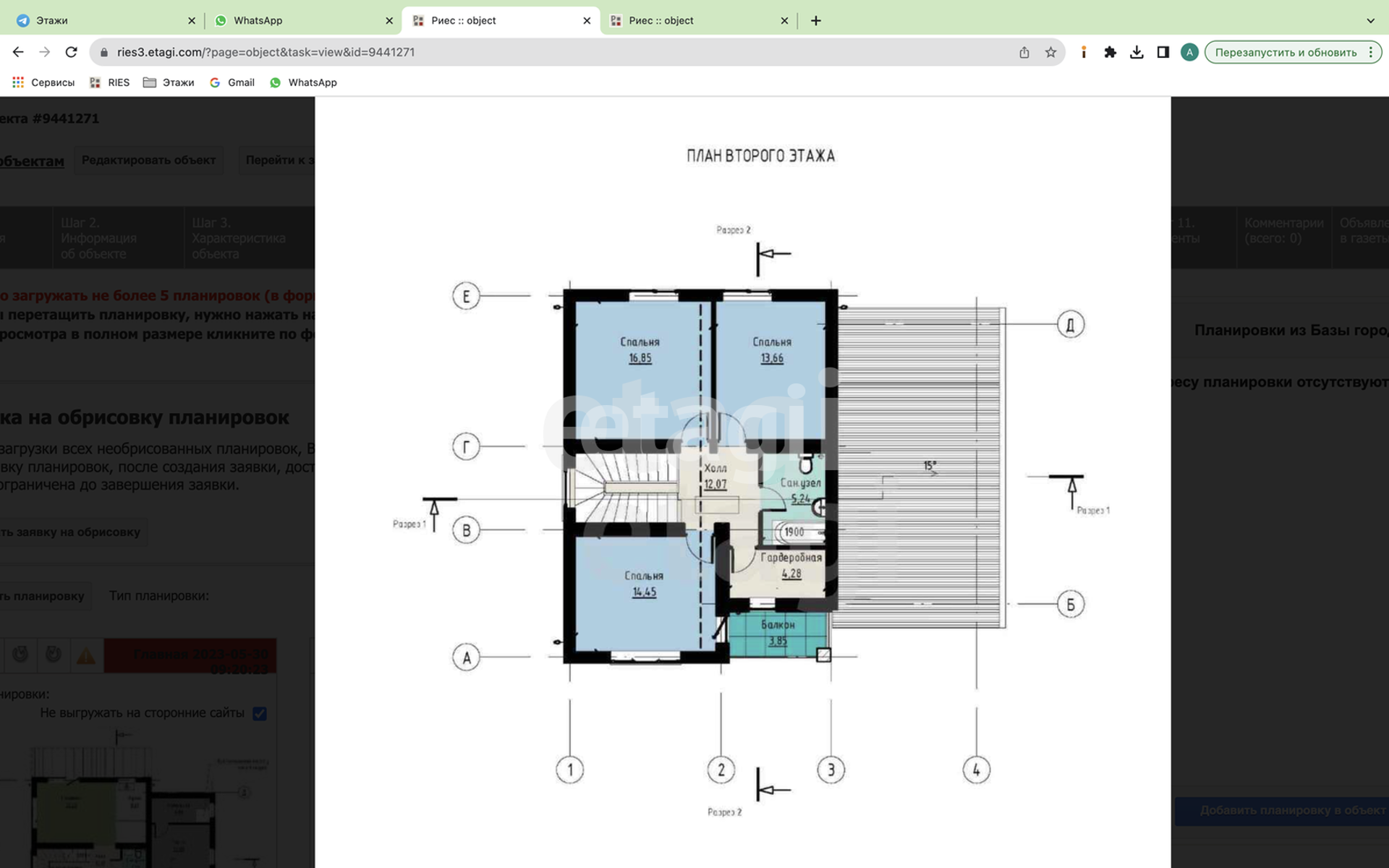Open the Этажи bookmarks folder
Viewport: 1389px width, 868px height.
coord(169,82)
